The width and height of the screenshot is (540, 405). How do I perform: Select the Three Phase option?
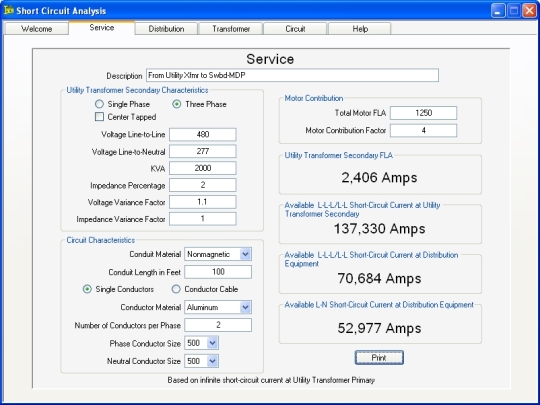pos(176,104)
